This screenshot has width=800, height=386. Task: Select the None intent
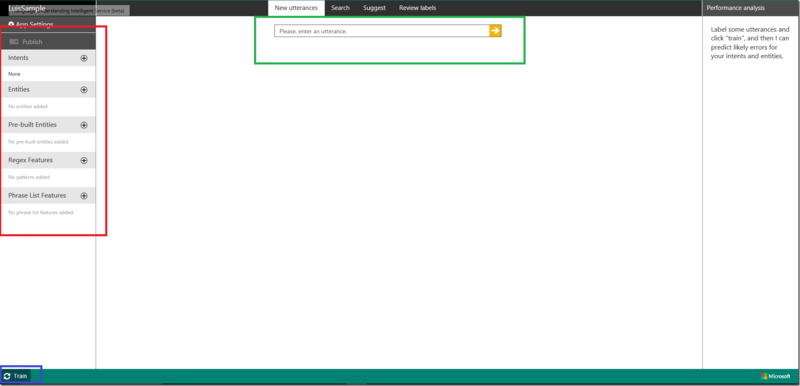click(x=14, y=74)
